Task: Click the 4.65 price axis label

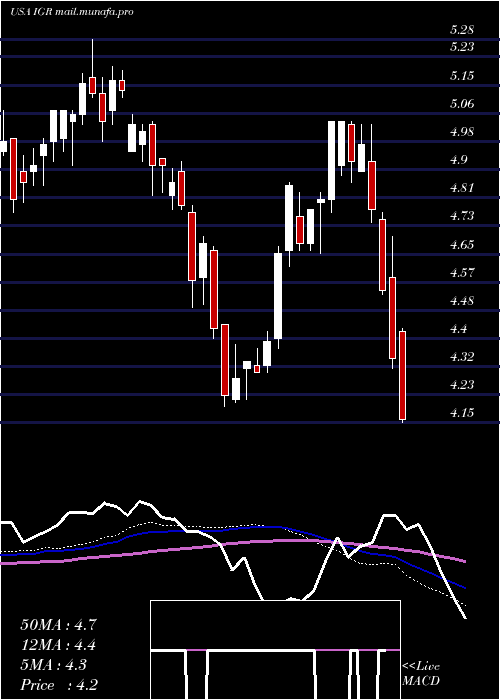Action: point(462,244)
